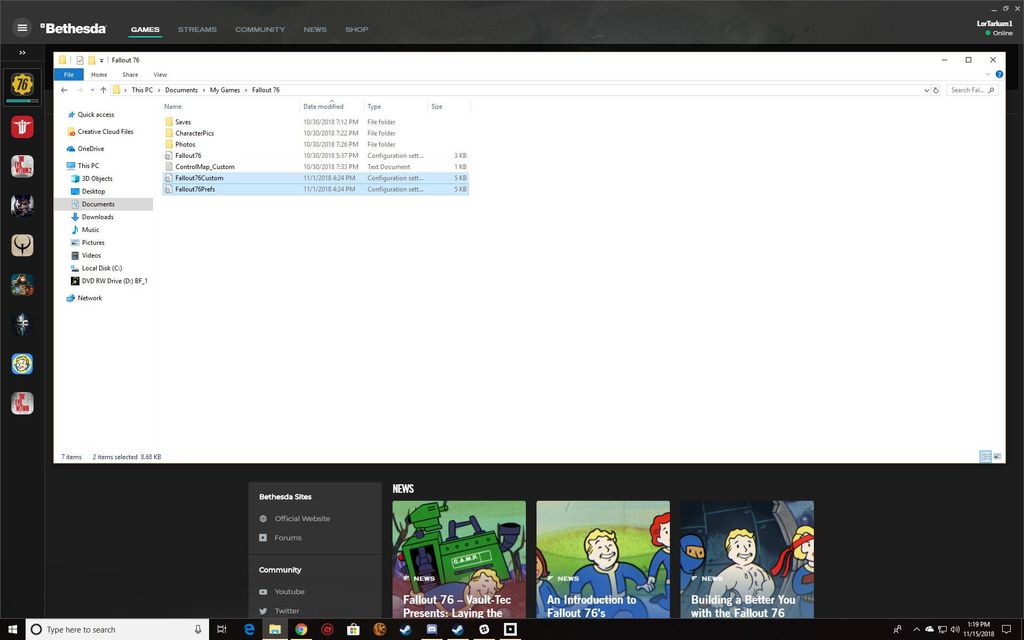1024x640 pixels.
Task: Open Discord from the taskbar
Action: point(432,630)
